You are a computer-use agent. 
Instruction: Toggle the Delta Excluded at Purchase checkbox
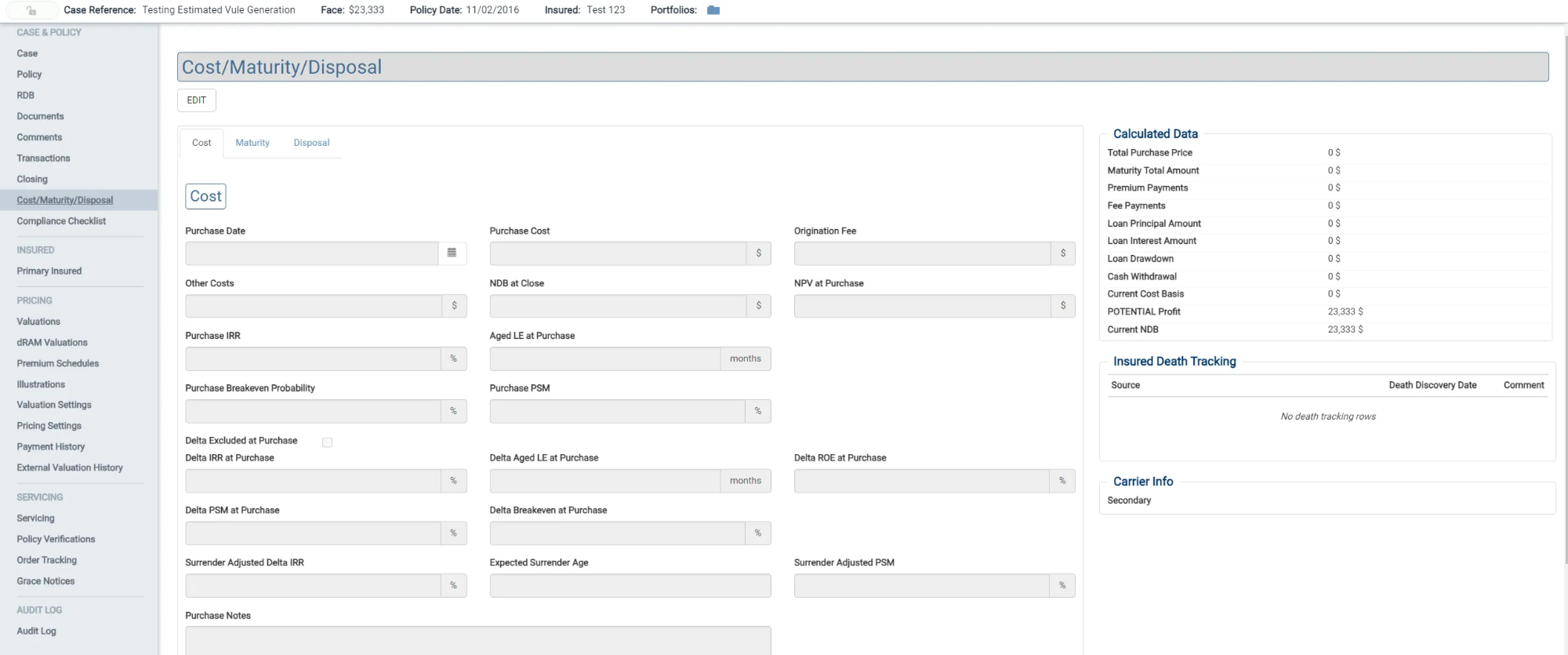(327, 442)
